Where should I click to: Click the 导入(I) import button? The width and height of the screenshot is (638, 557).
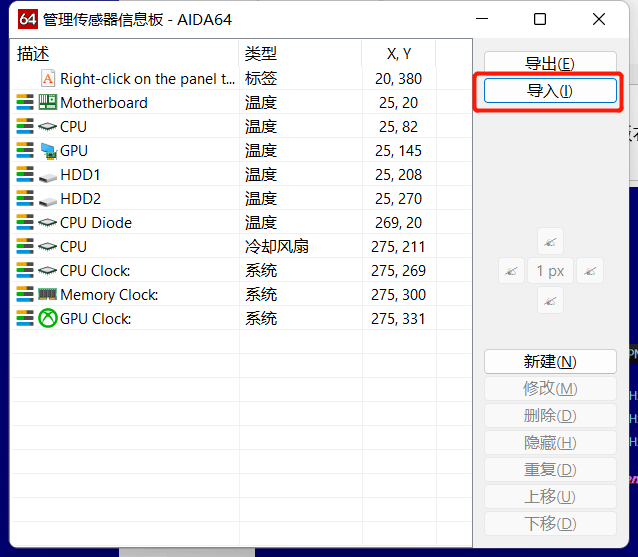(550, 90)
